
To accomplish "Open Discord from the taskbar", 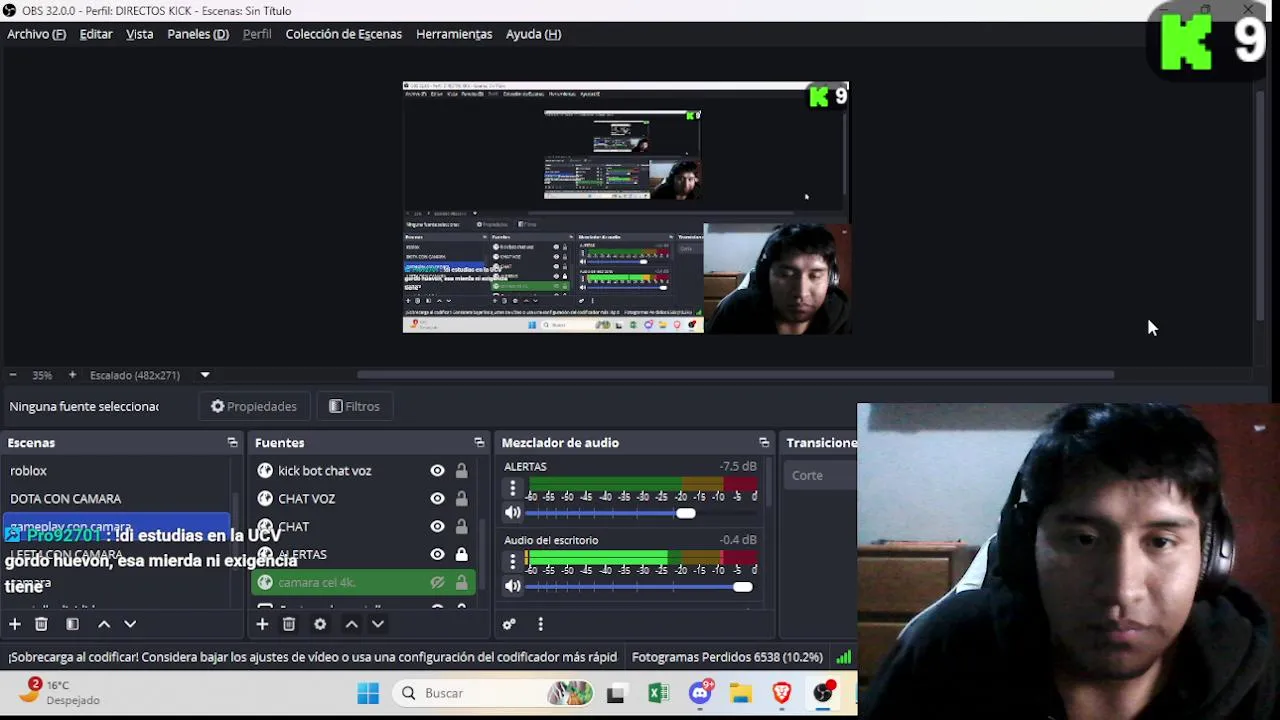I will [700, 693].
